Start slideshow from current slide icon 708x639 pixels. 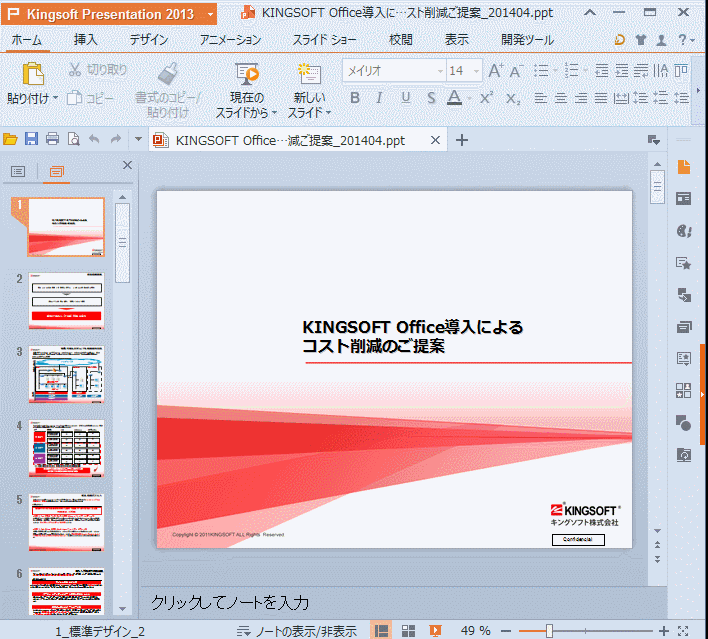coord(247,74)
